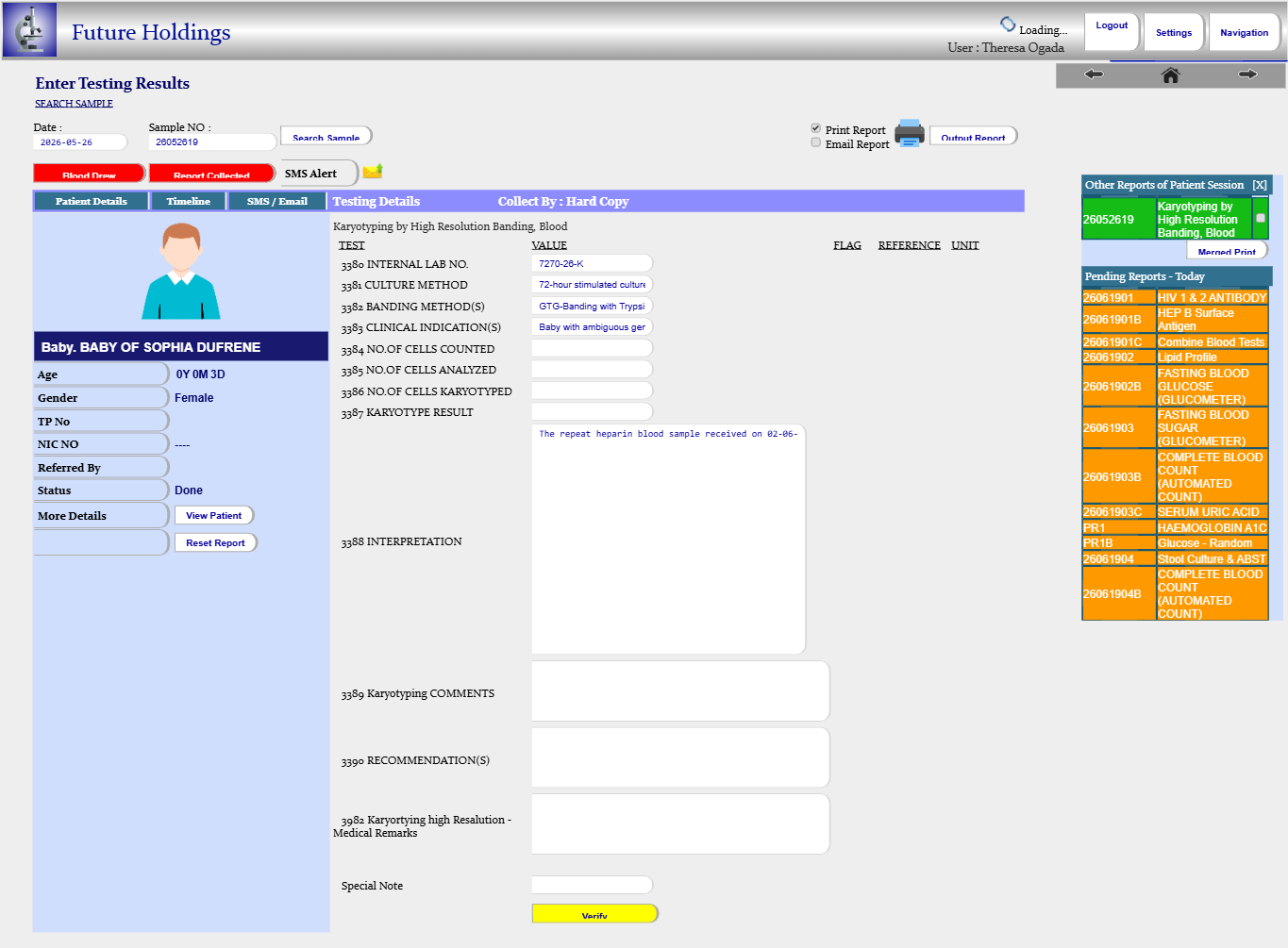Open Settings

pos(1174,32)
